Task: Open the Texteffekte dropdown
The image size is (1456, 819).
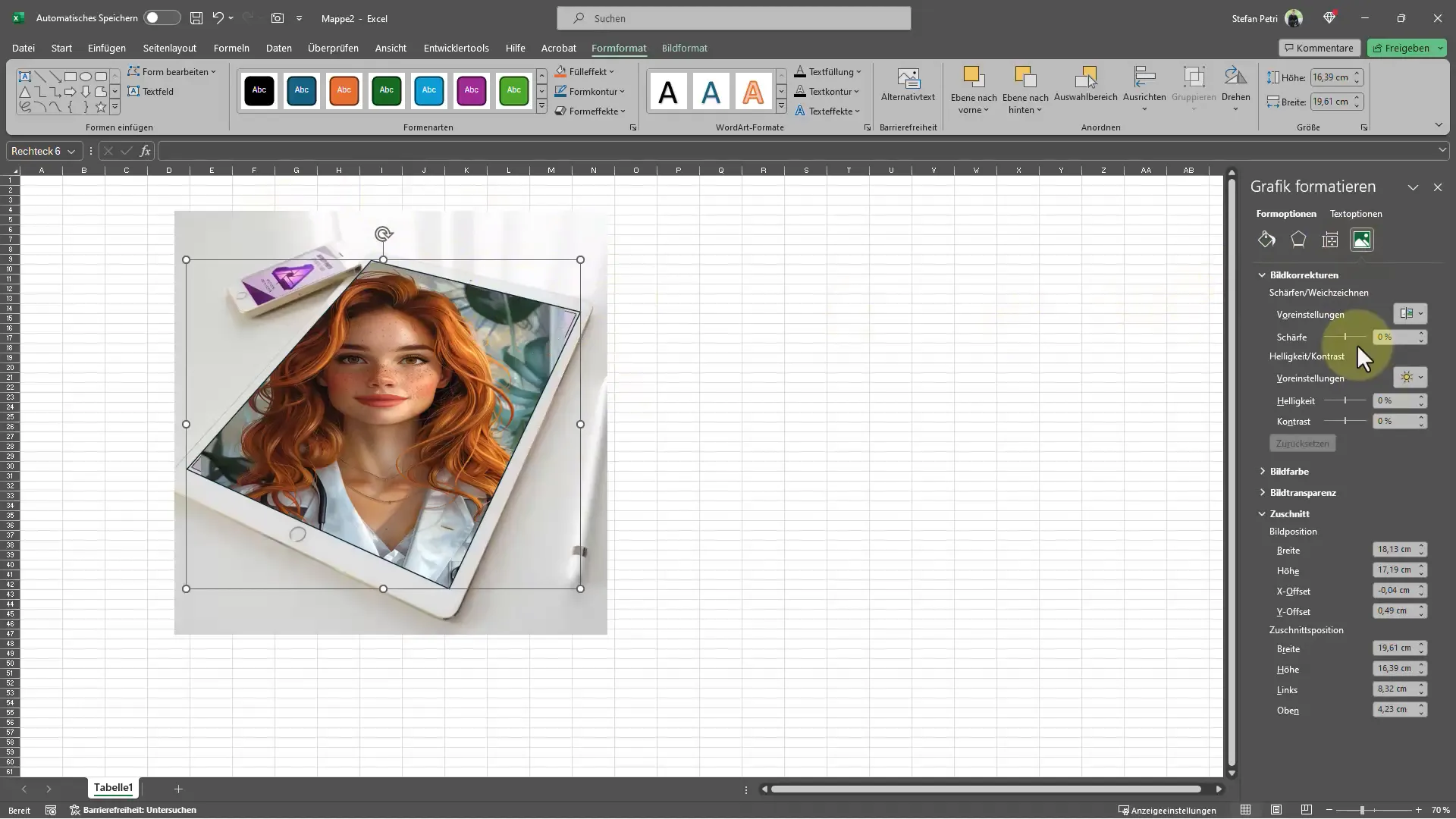Action: point(827,111)
